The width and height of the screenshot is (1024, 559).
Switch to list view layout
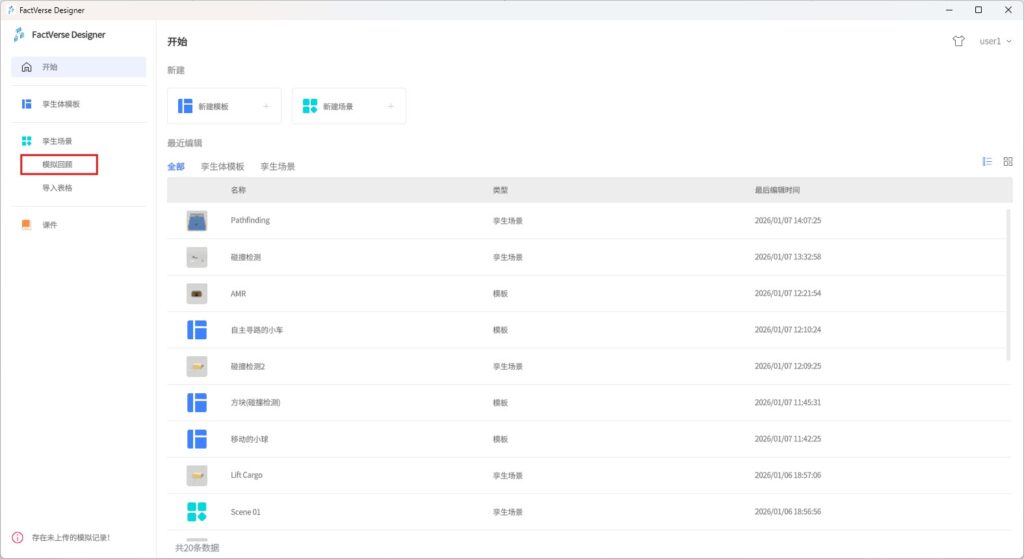coord(987,161)
